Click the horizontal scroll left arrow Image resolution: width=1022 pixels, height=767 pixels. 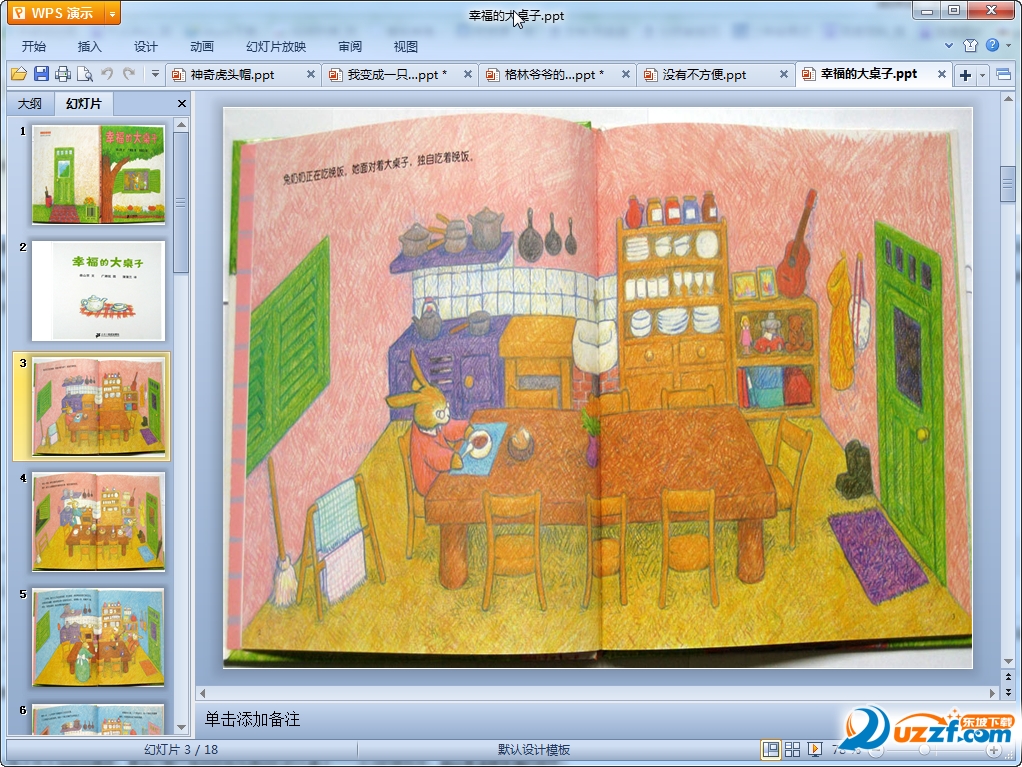(202, 693)
